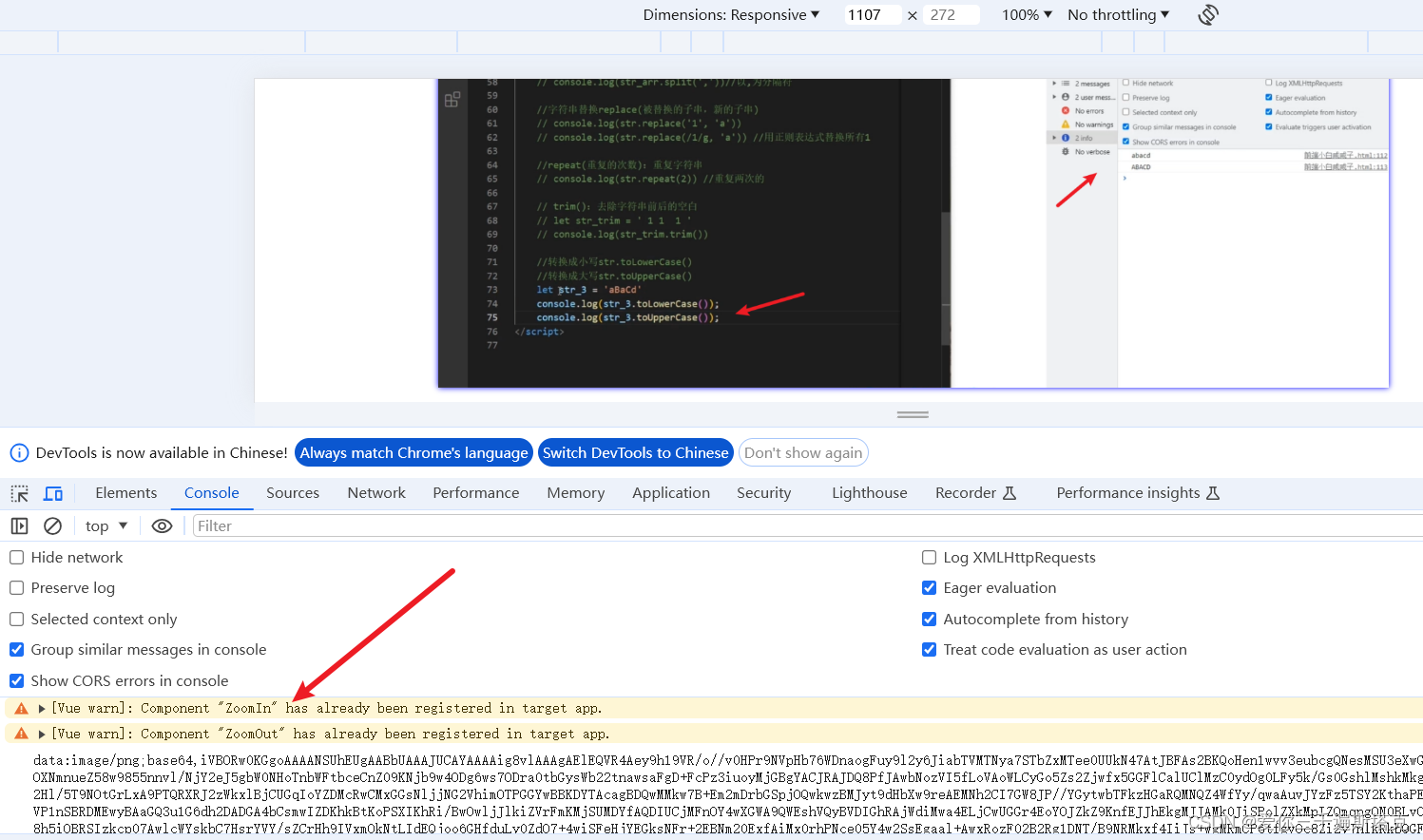This screenshot has width=1423, height=840.
Task: Dismiss the banner with Don't show again
Action: point(803,452)
